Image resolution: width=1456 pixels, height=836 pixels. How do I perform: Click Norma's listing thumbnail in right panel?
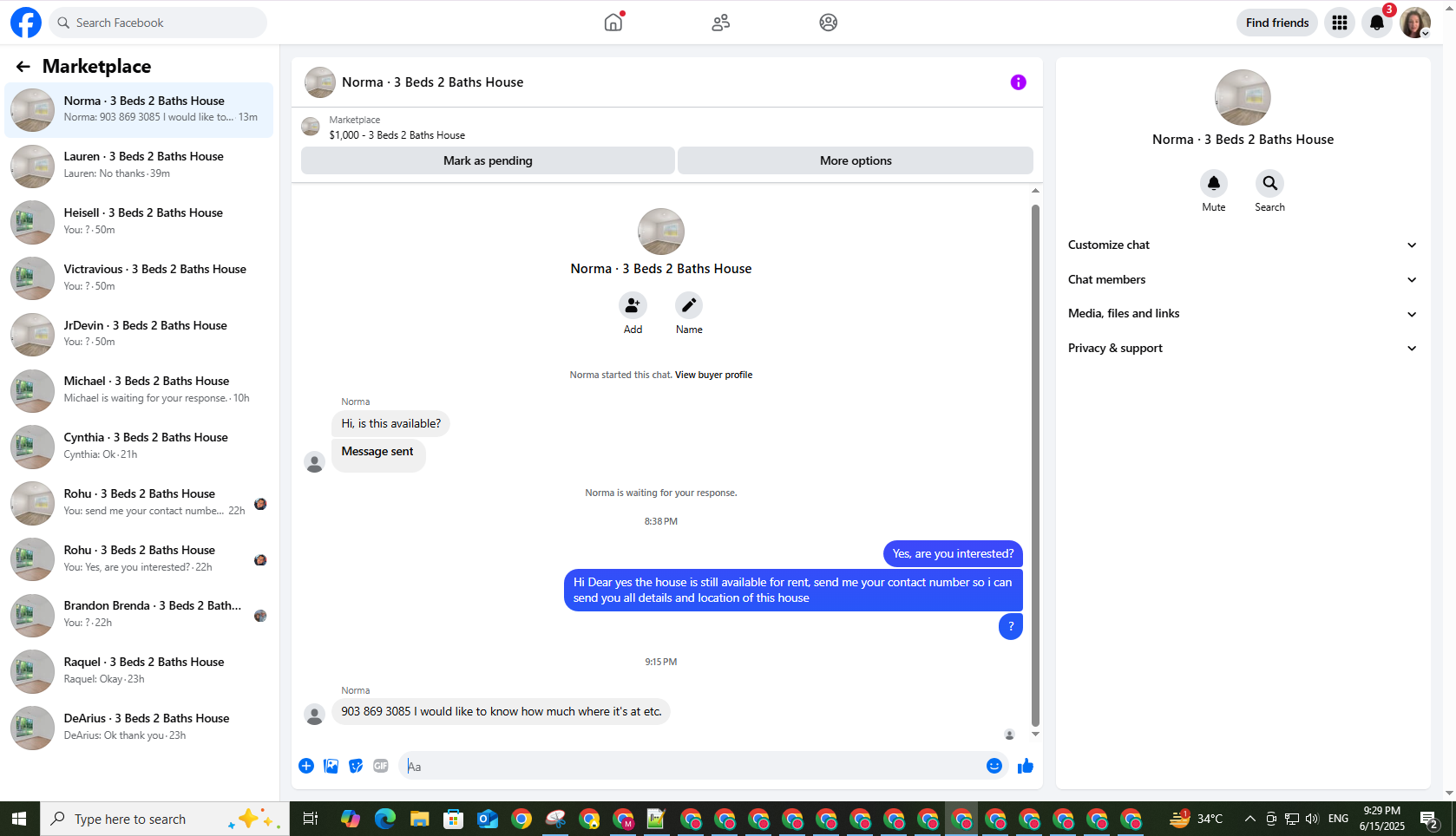(1243, 98)
